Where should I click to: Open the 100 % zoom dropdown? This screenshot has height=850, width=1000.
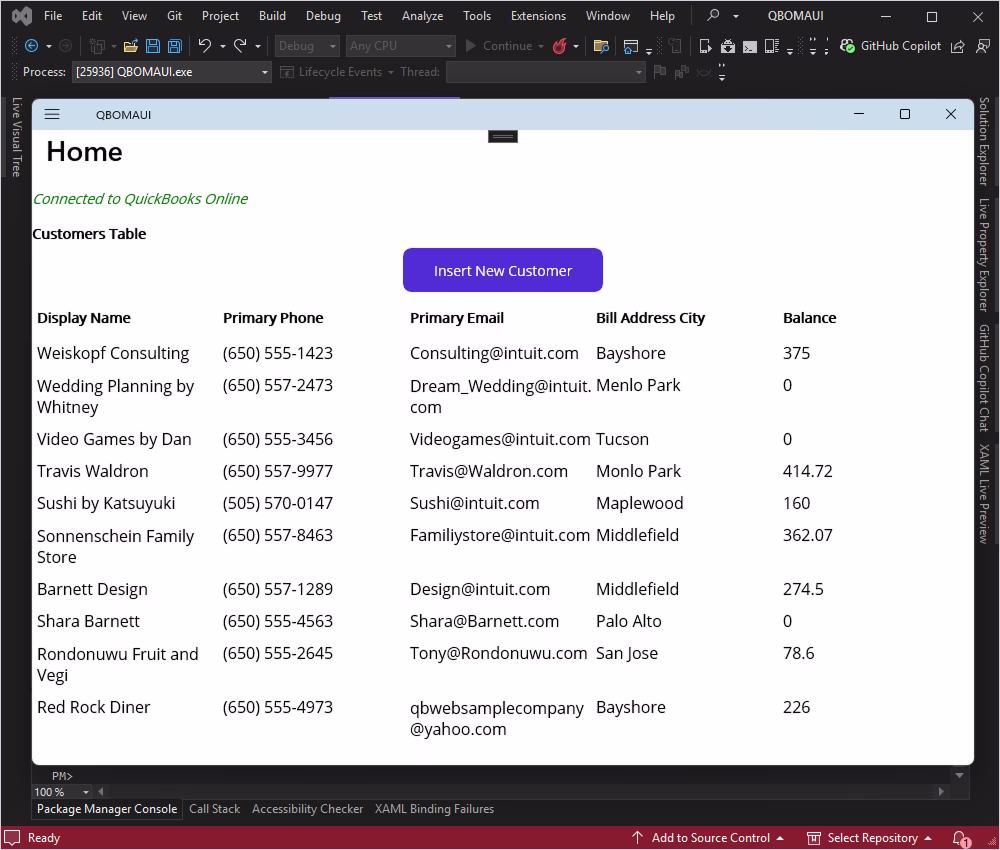[x=85, y=792]
